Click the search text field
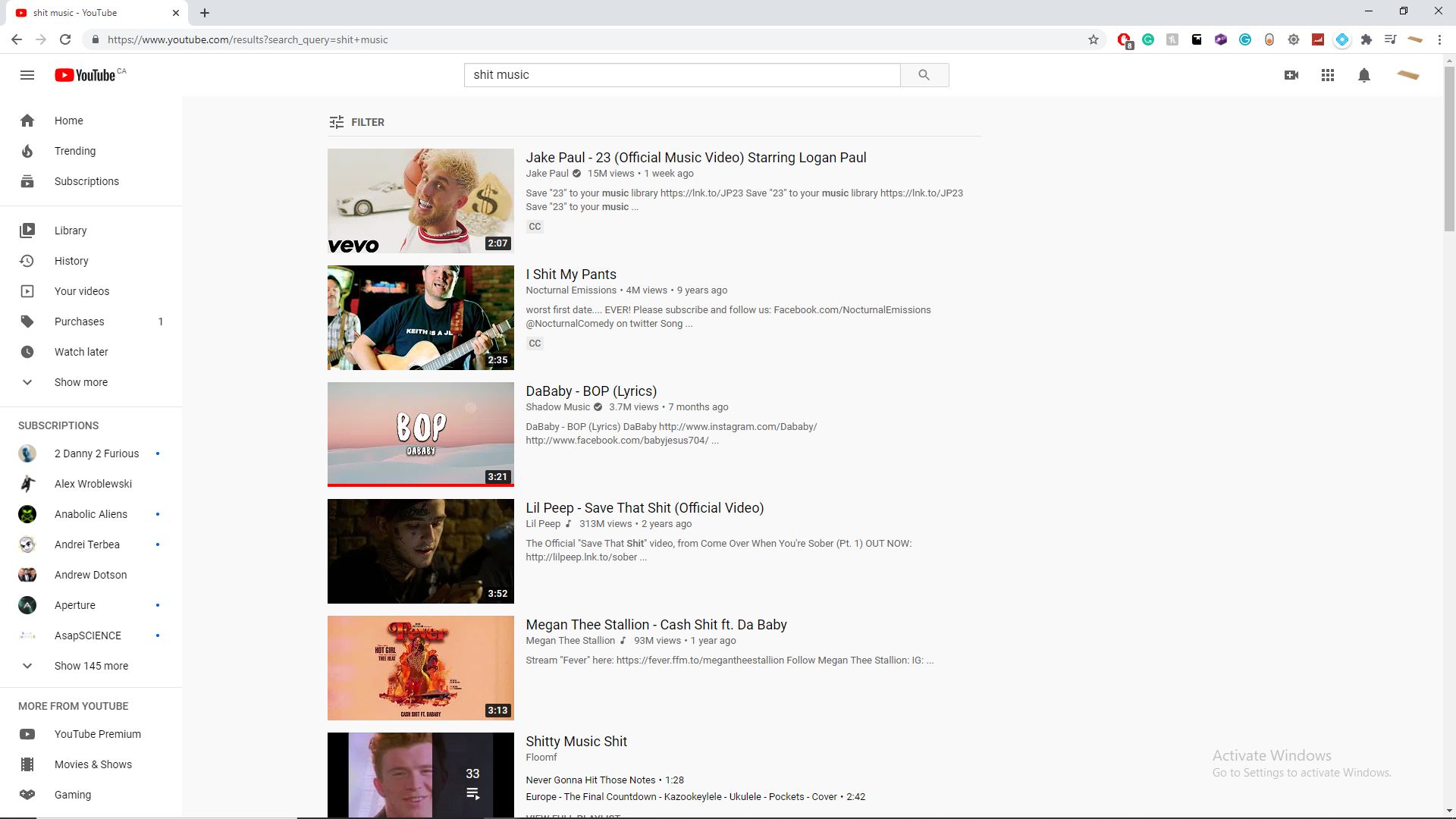 coord(681,75)
